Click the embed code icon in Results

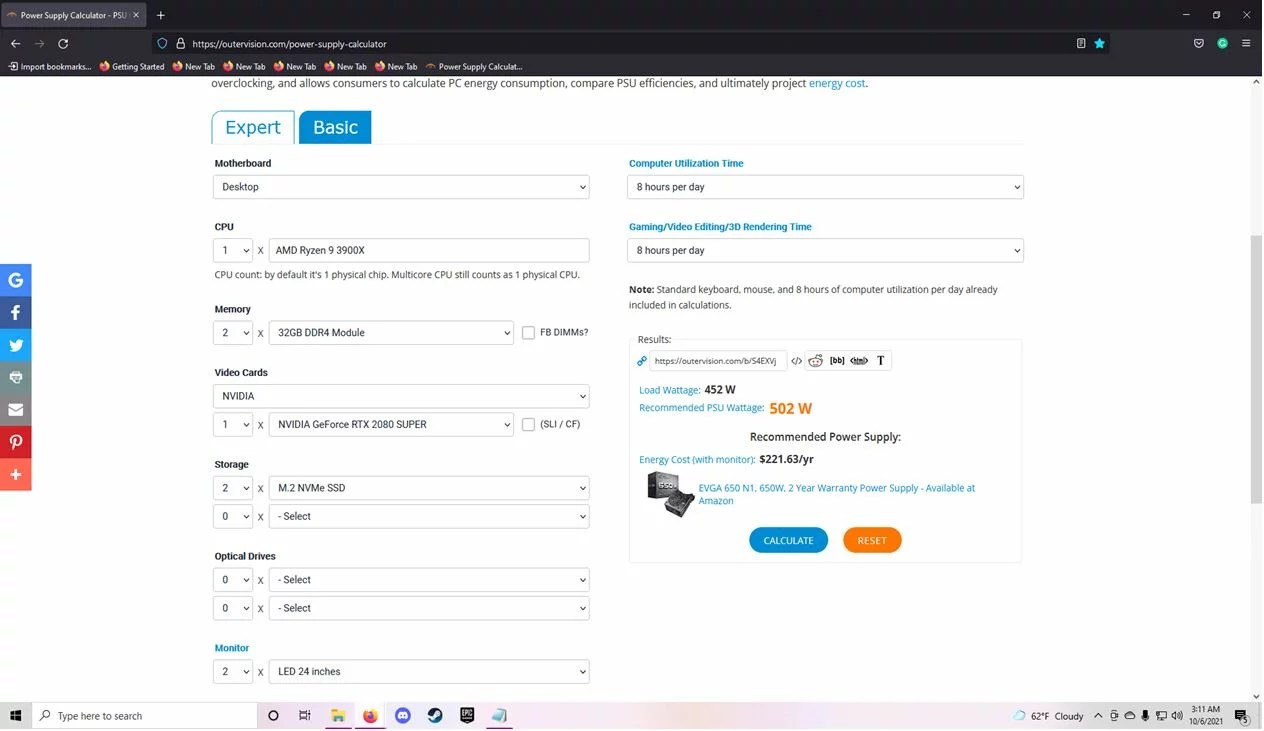[796, 361]
